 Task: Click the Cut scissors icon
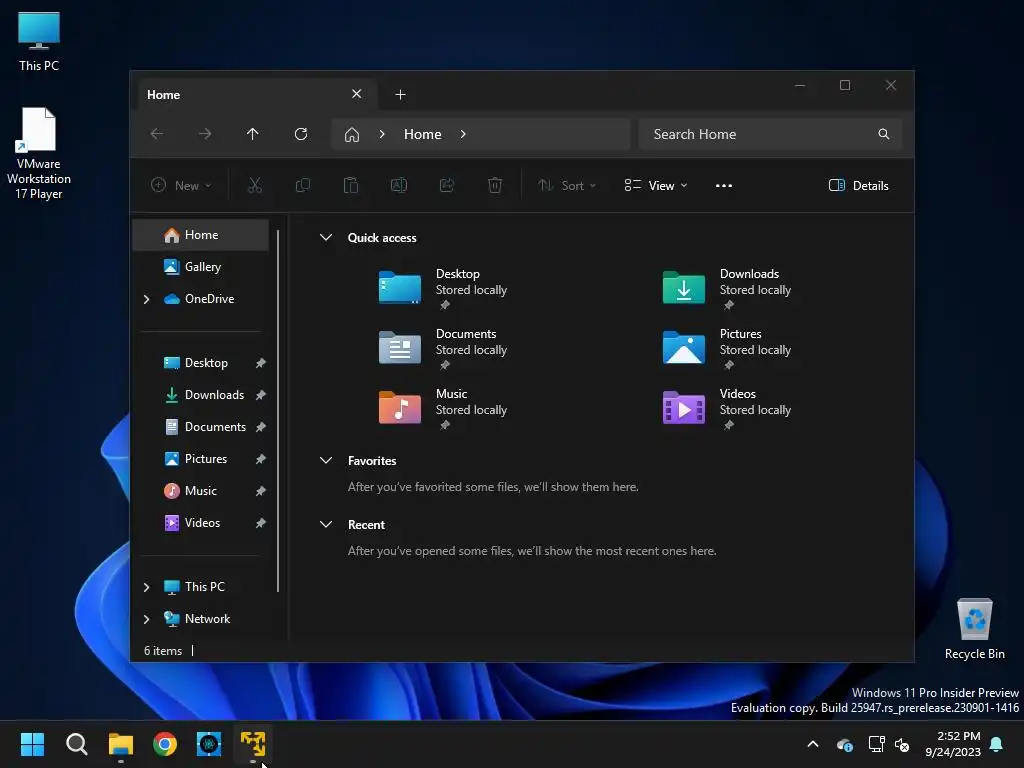[255, 185]
